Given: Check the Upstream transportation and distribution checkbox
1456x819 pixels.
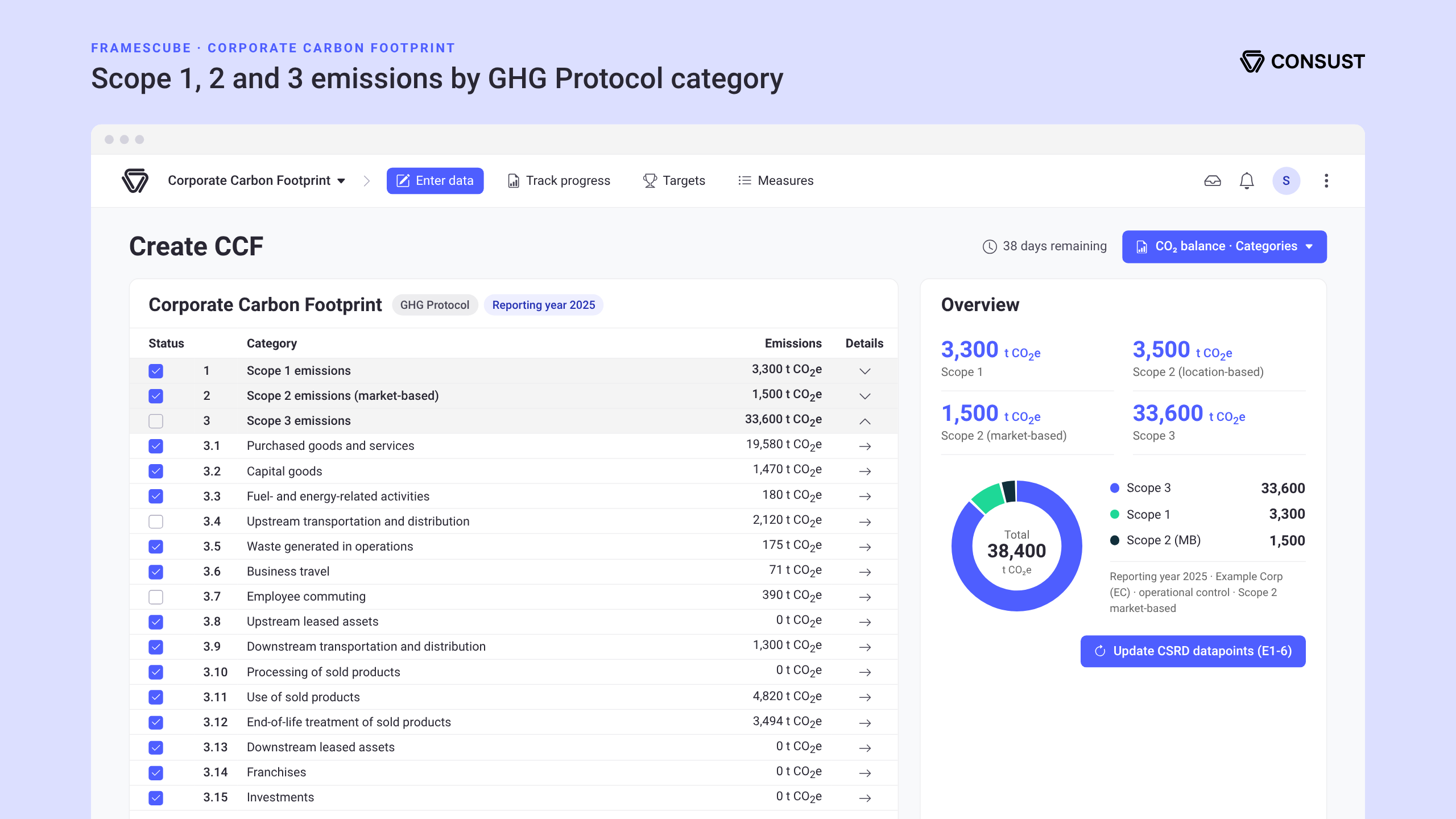Looking at the screenshot, I should (156, 522).
